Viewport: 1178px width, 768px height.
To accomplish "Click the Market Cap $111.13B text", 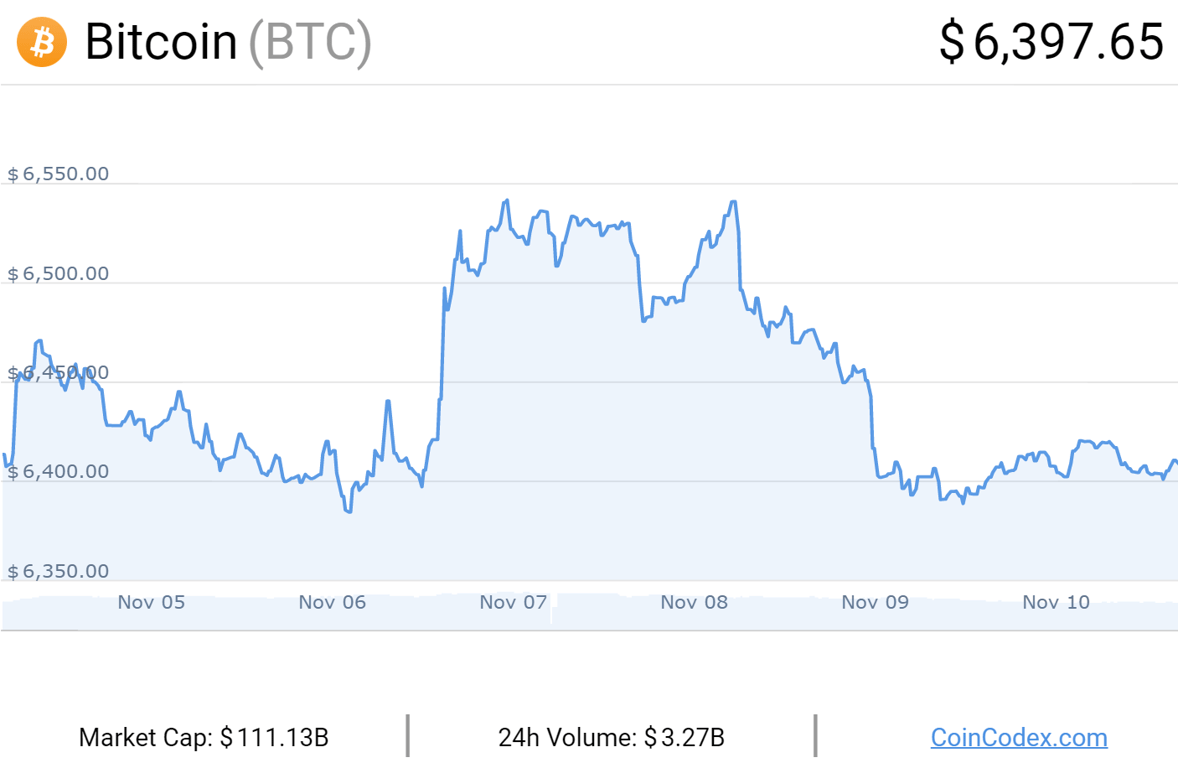I will pyautogui.click(x=204, y=737).
